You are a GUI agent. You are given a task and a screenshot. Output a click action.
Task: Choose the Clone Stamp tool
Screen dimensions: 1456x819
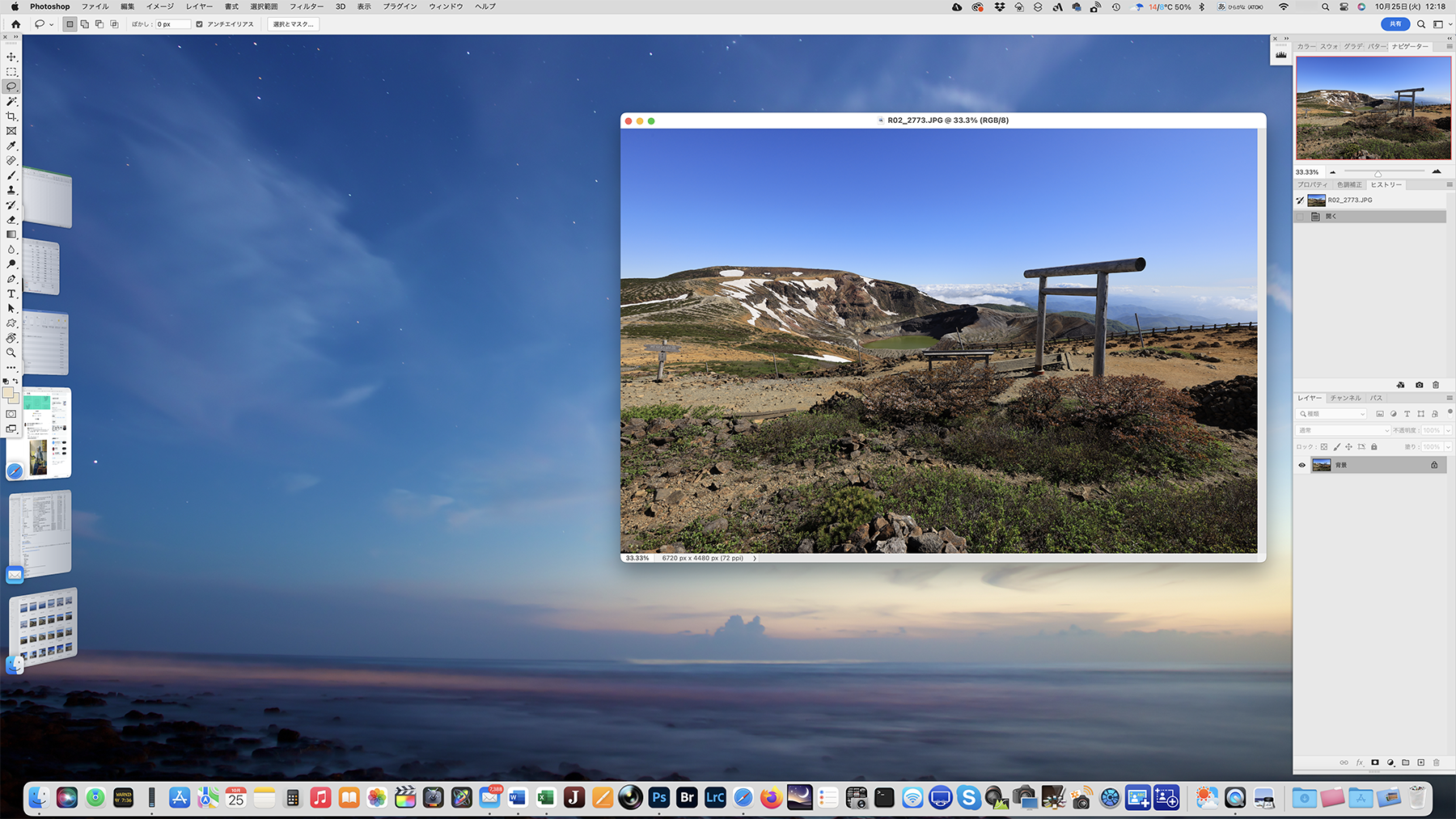point(11,190)
